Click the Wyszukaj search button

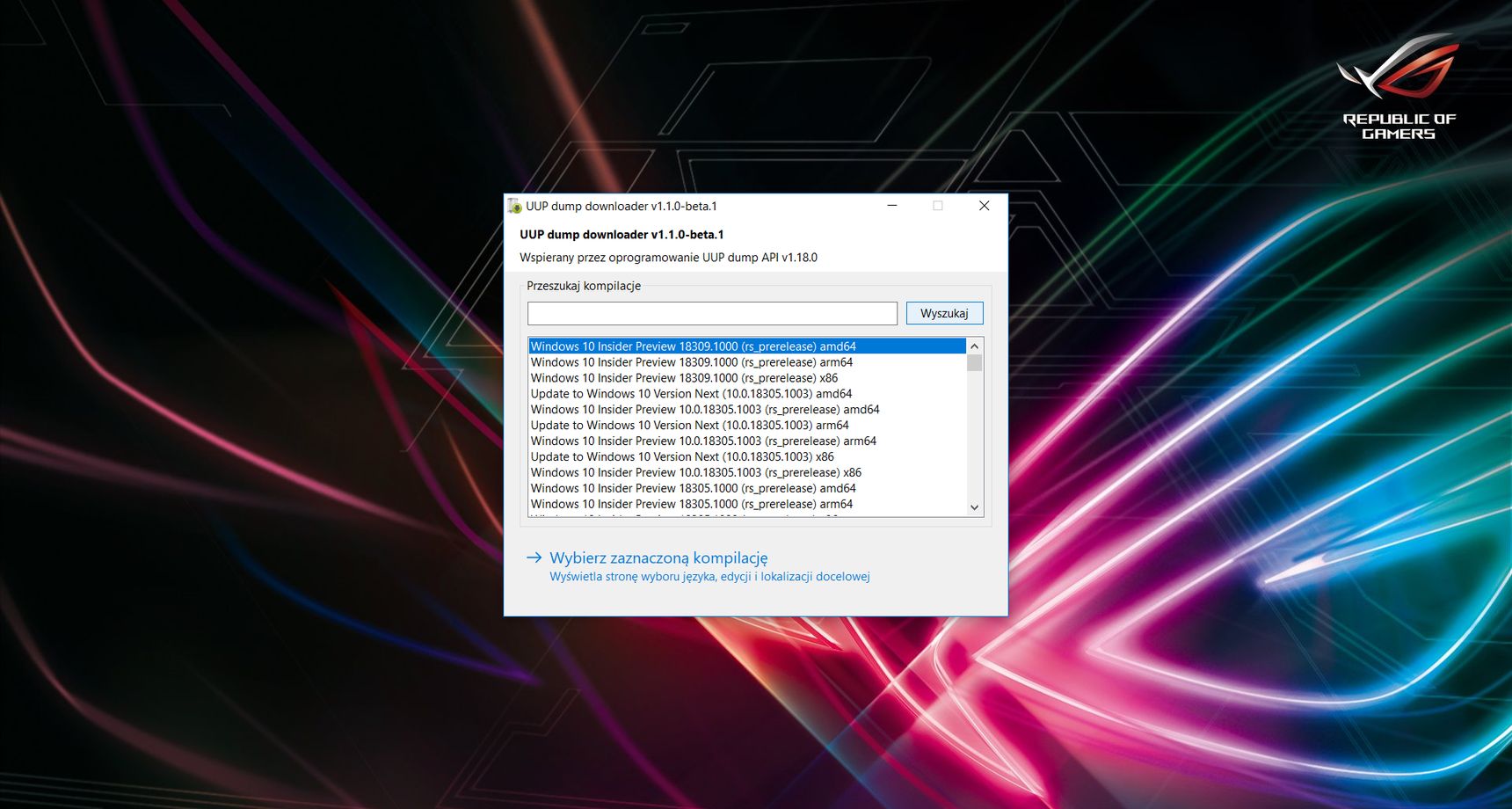(x=944, y=313)
